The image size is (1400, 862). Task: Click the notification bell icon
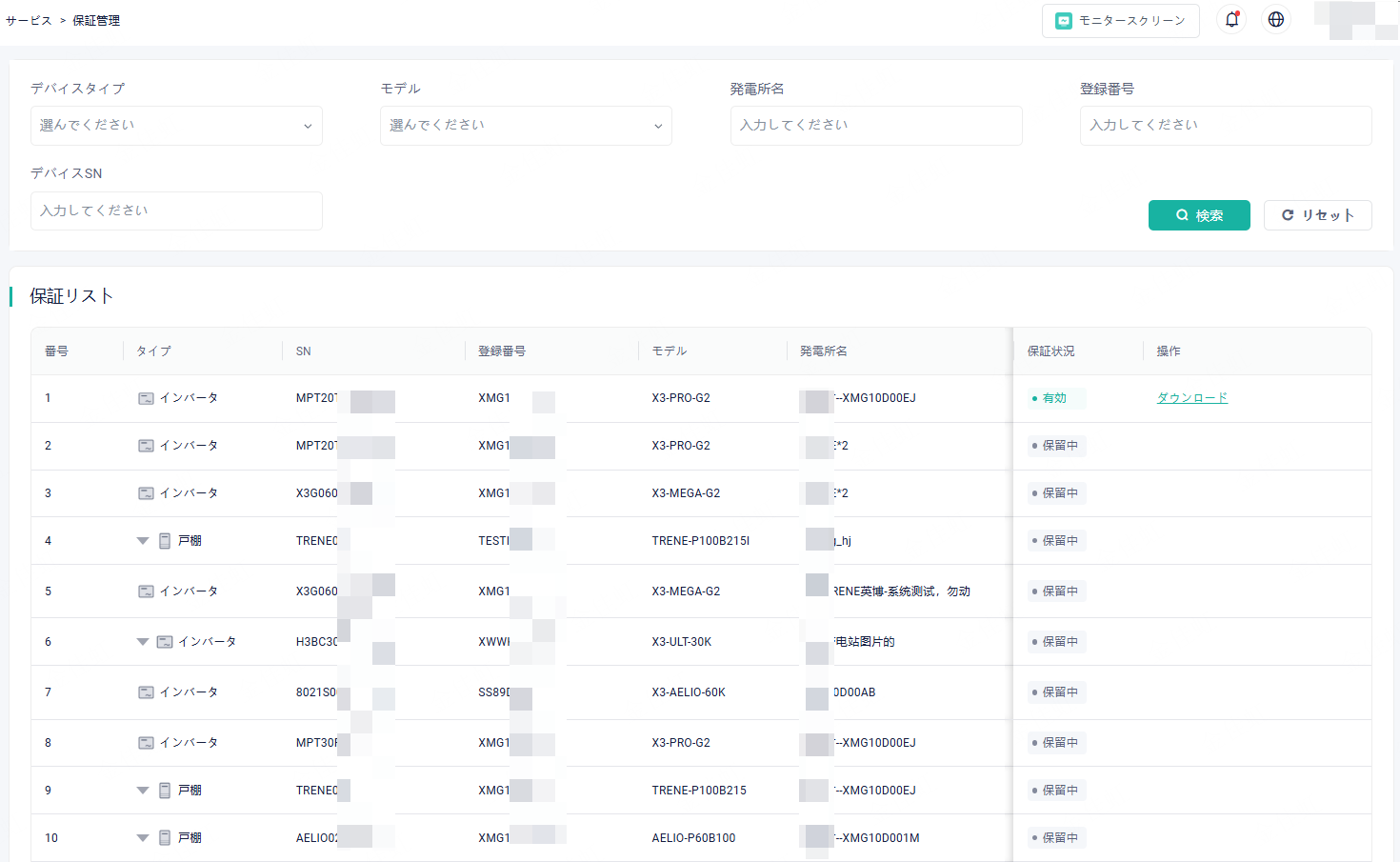1231,19
